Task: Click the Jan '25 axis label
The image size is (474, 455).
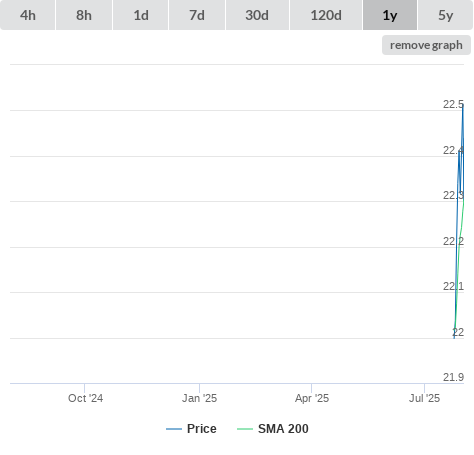Action: point(199,398)
